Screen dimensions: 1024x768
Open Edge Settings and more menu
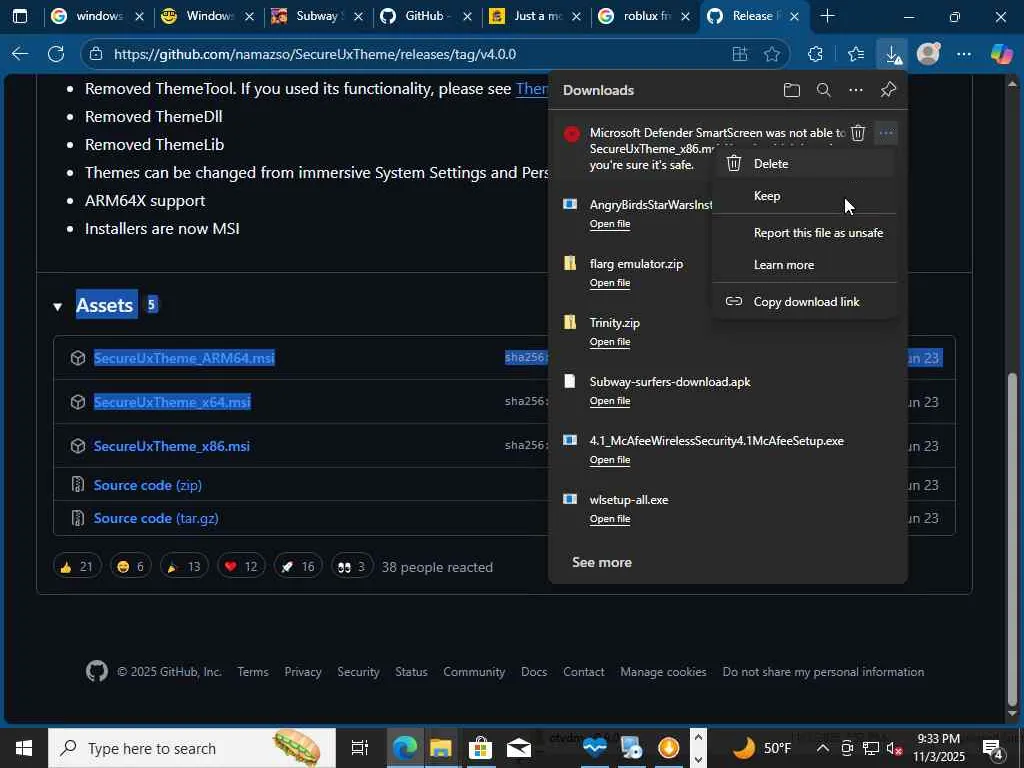tap(963, 54)
